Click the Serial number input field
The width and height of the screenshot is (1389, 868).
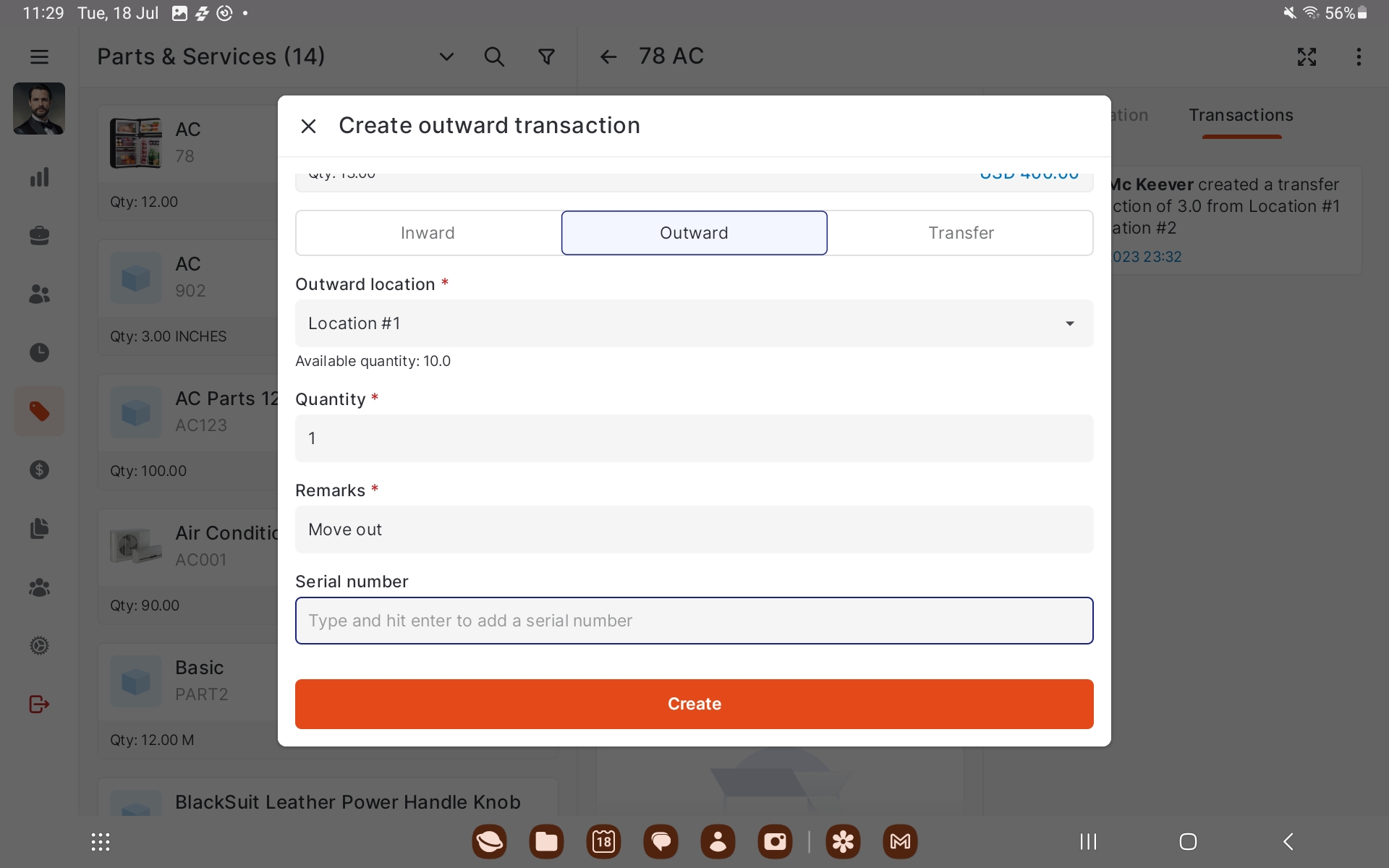tap(694, 621)
